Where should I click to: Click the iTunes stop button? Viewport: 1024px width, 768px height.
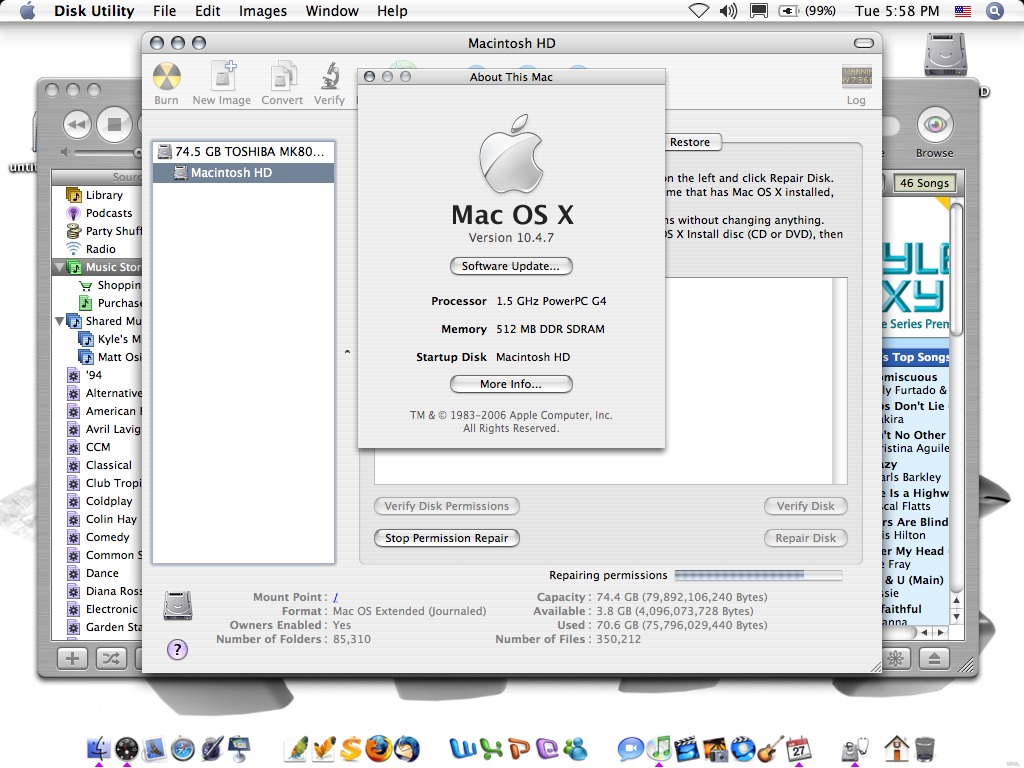coord(114,124)
